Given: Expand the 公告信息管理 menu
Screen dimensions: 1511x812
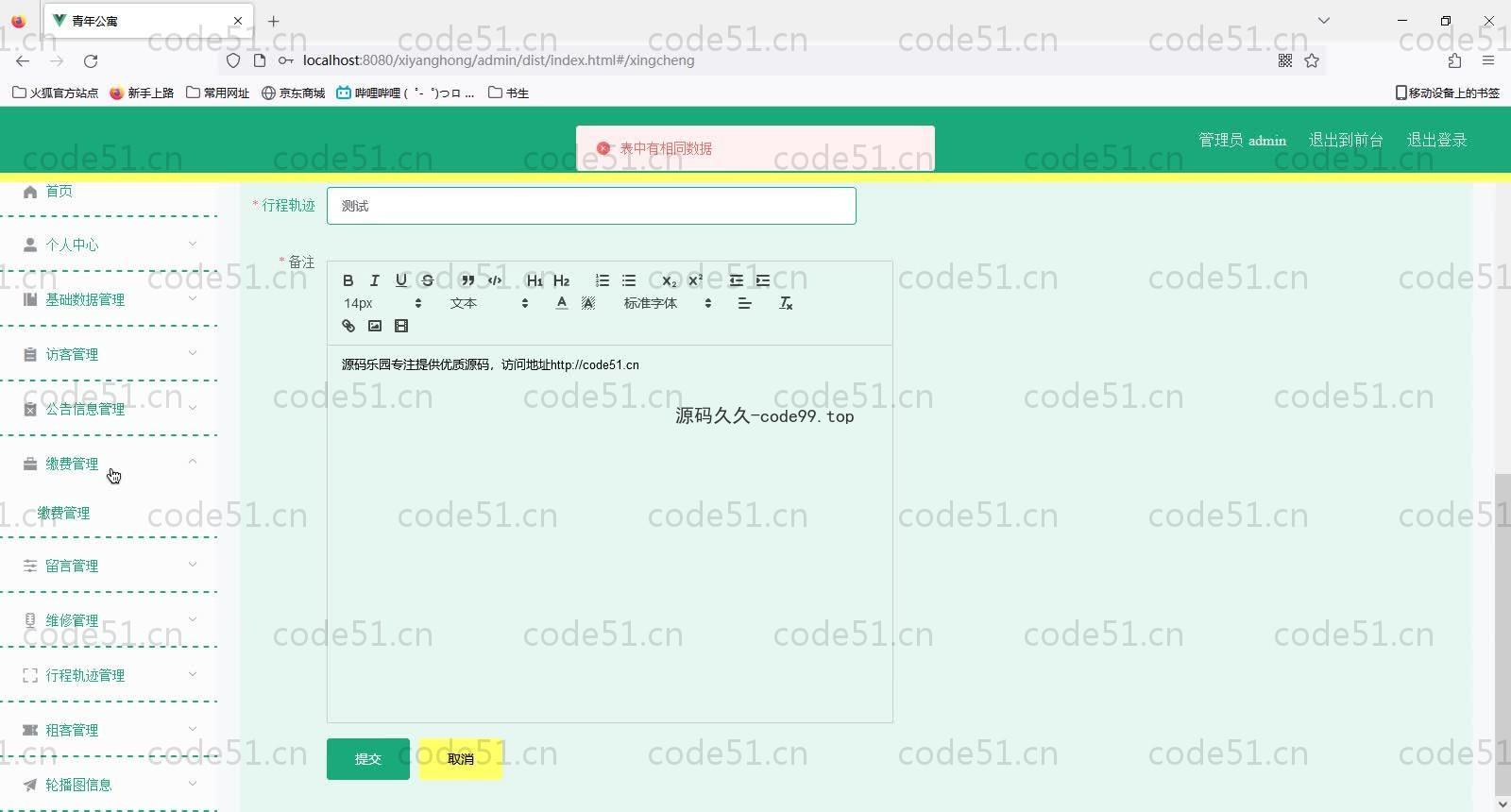Looking at the screenshot, I should tap(109, 409).
